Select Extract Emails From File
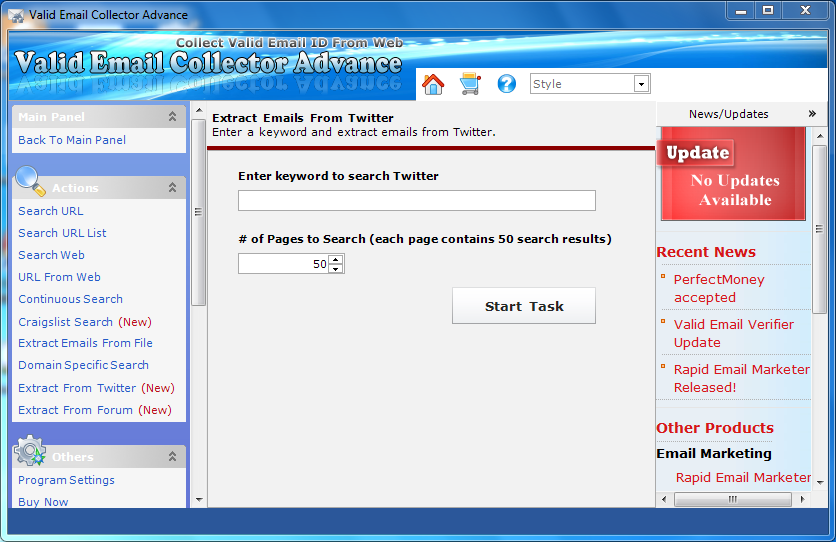This screenshot has height=542, width=836. (x=85, y=343)
